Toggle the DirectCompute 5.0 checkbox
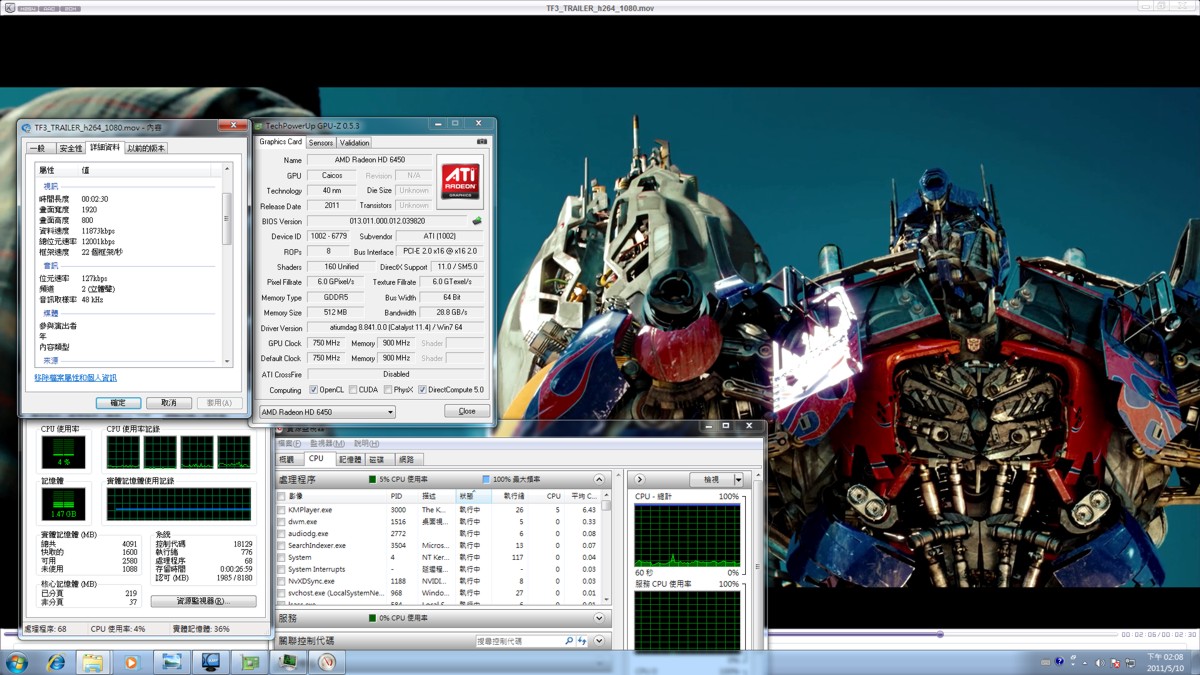The width and height of the screenshot is (1200, 675). tap(423, 390)
